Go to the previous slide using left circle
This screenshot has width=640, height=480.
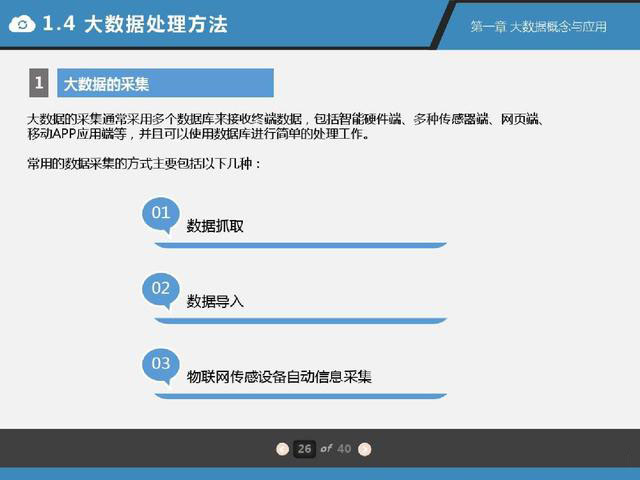click(x=283, y=449)
